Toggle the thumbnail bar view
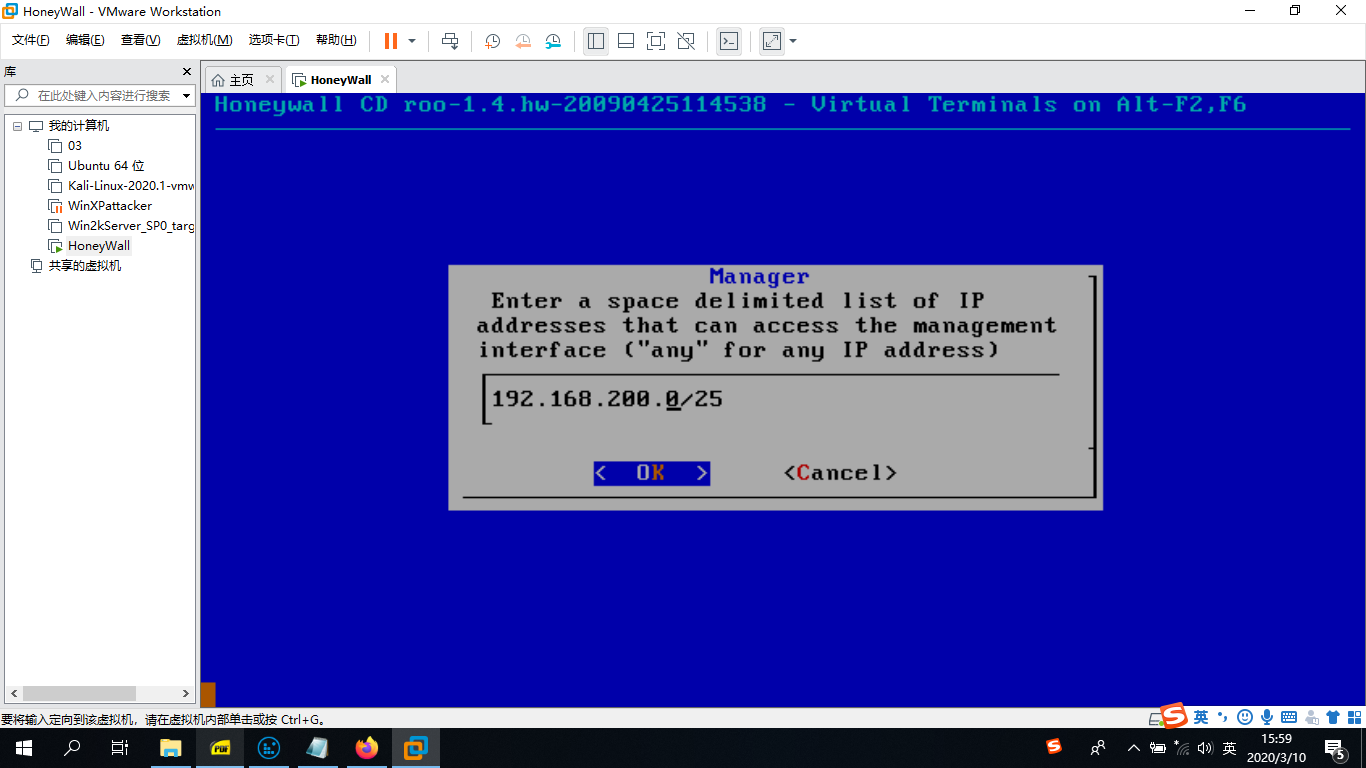This screenshot has width=1366, height=768. click(626, 41)
